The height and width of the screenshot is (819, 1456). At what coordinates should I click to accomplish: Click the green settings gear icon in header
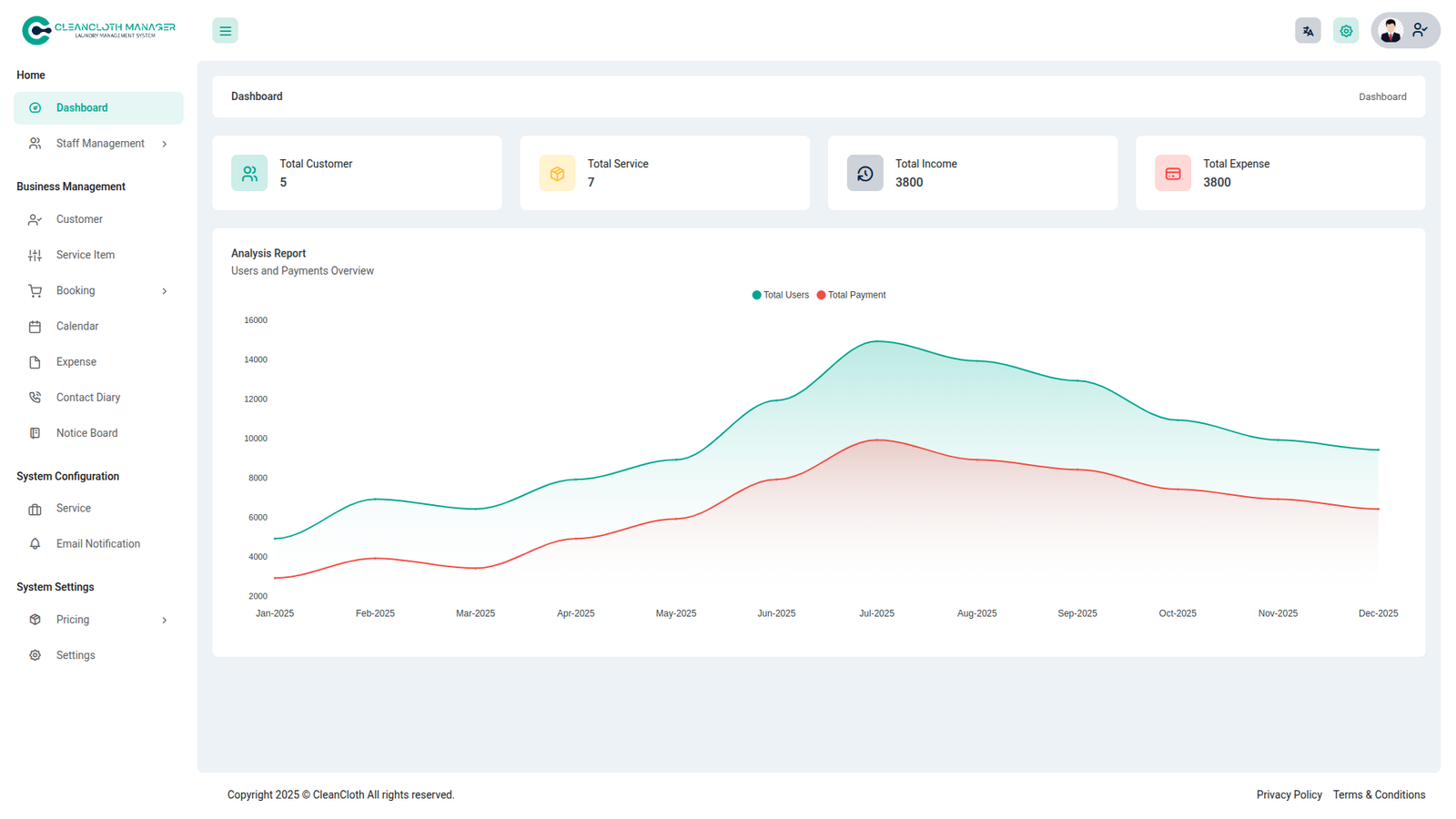[x=1346, y=31]
